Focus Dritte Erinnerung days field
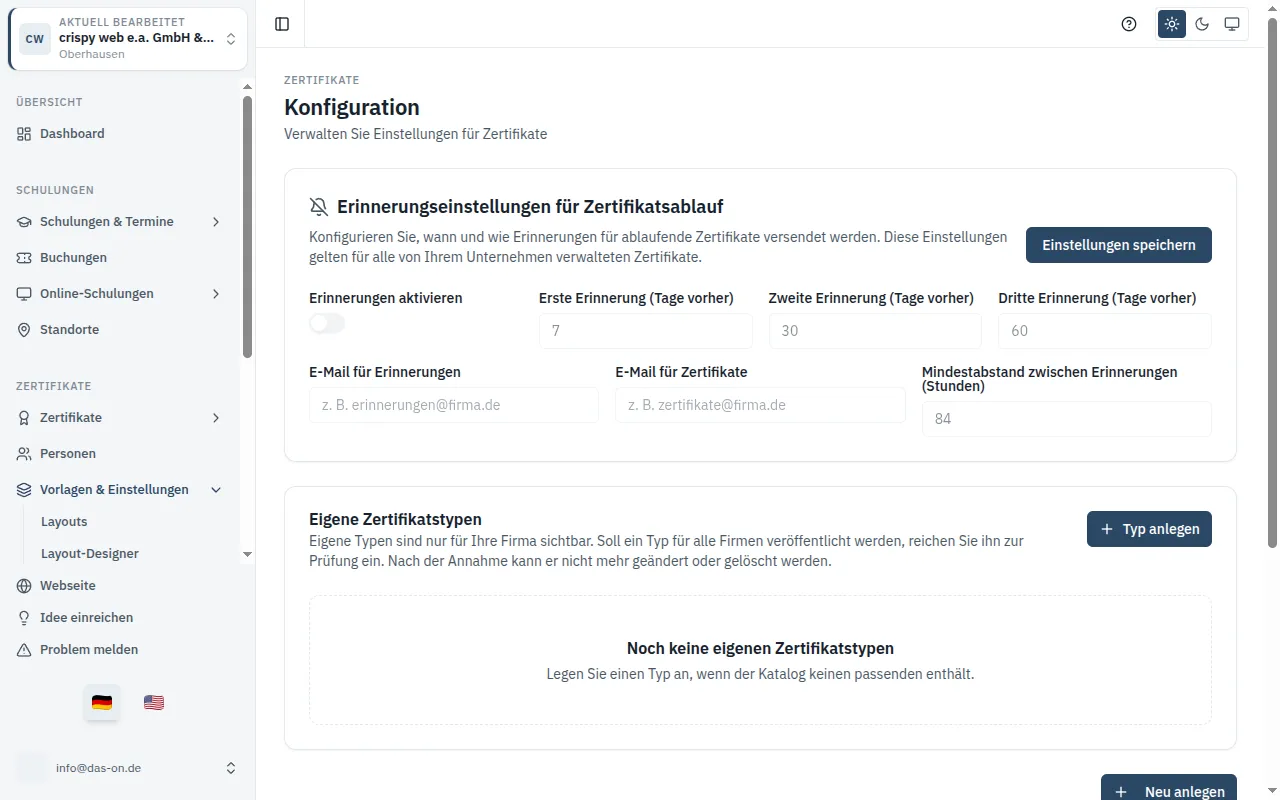This screenshot has height=800, width=1280. (x=1105, y=331)
